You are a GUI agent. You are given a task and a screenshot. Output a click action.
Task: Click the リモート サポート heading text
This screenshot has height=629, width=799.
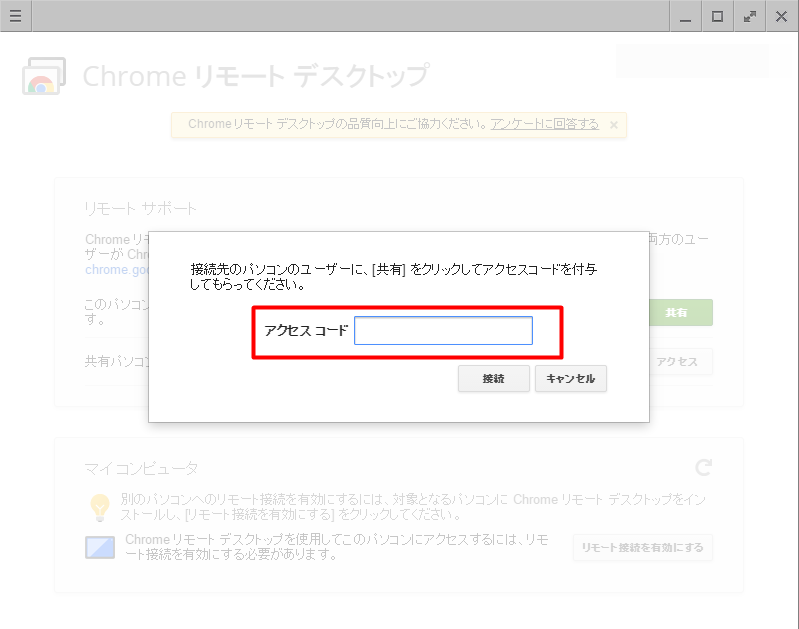[140, 208]
